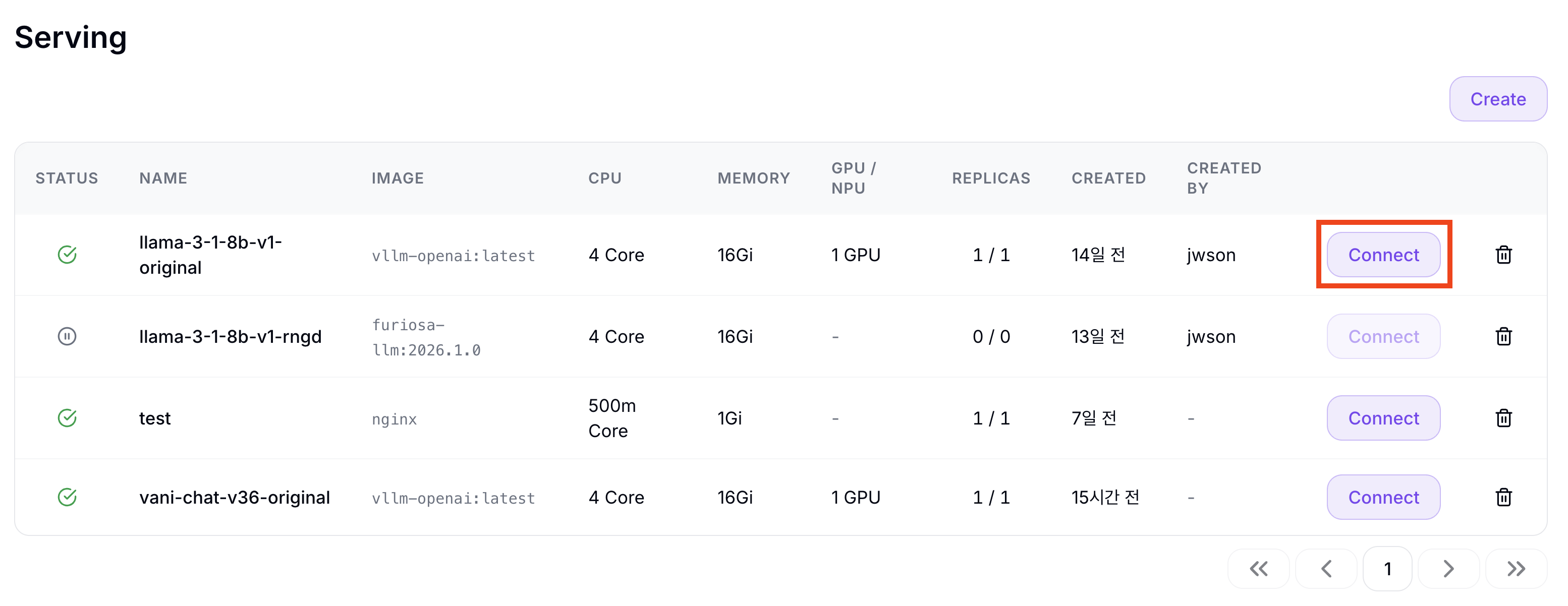Click trash icon for llama-3-1-8b-v1-rngd row
The height and width of the screenshot is (606, 1568).
click(1503, 336)
